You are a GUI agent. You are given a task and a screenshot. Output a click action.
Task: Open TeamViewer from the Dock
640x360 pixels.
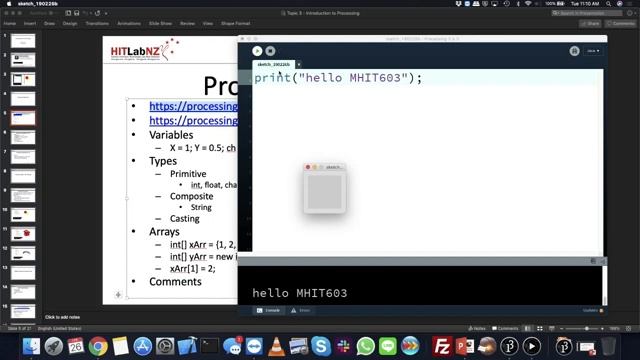254,347
